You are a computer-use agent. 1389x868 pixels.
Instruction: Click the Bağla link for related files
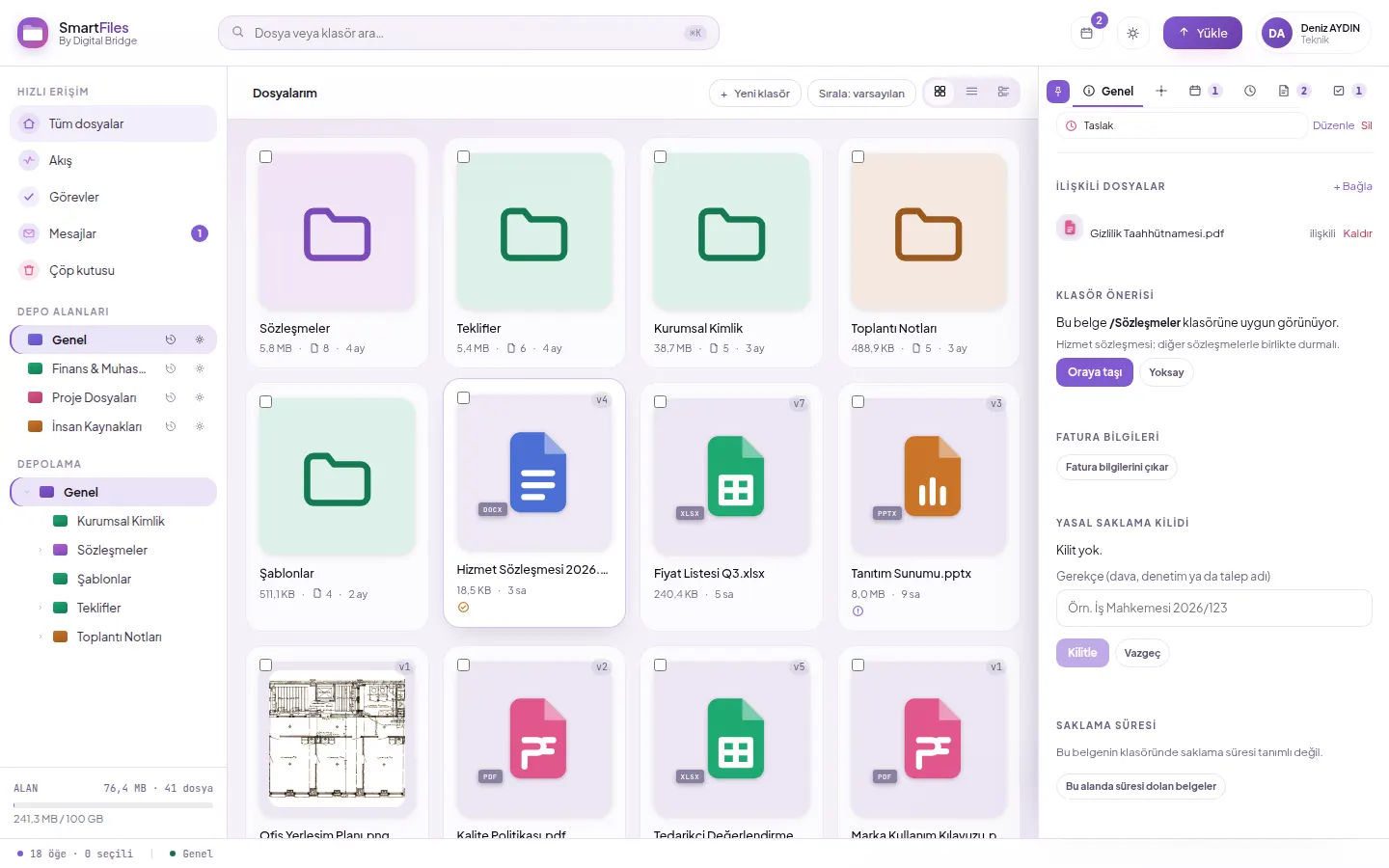coord(1352,186)
